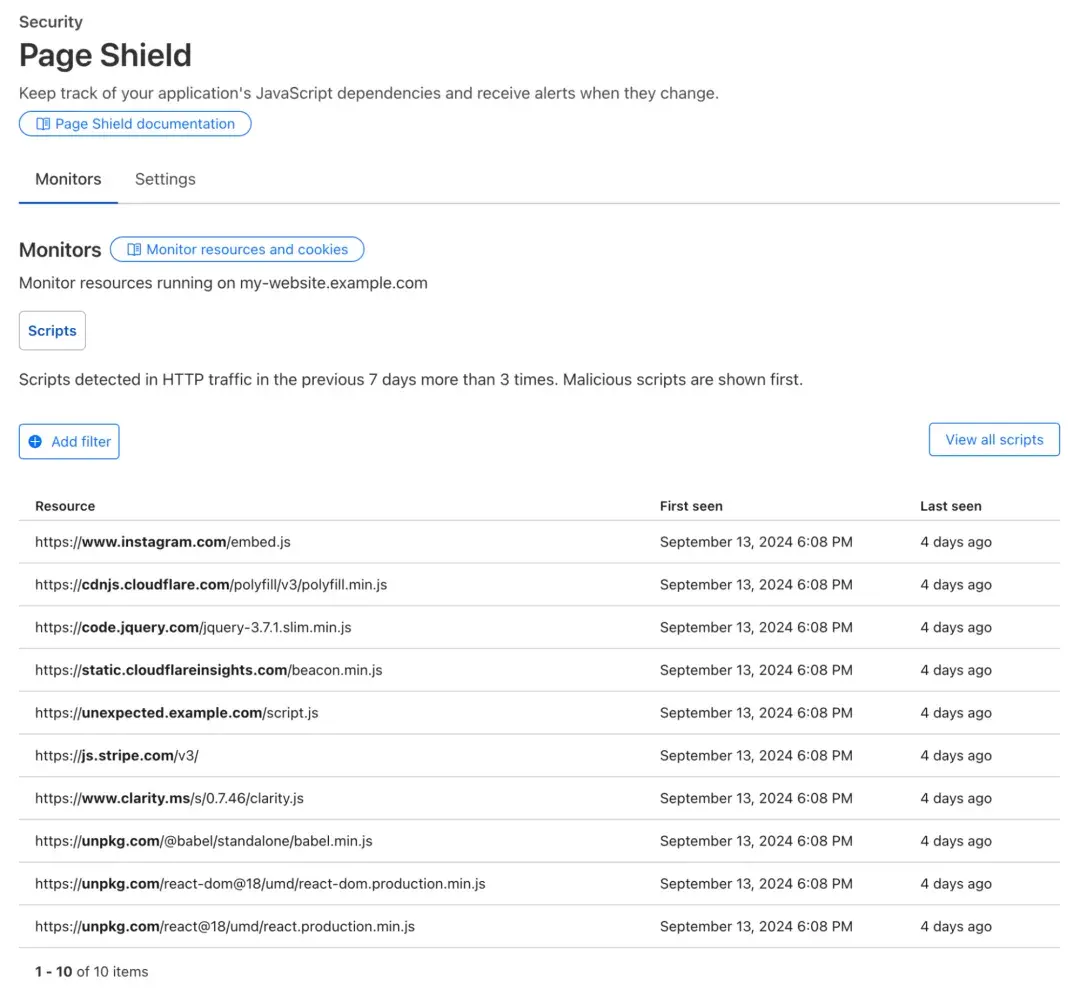1080x996 pixels.
Task: Select the unexpected.example.com script.js row
Action: [177, 713]
